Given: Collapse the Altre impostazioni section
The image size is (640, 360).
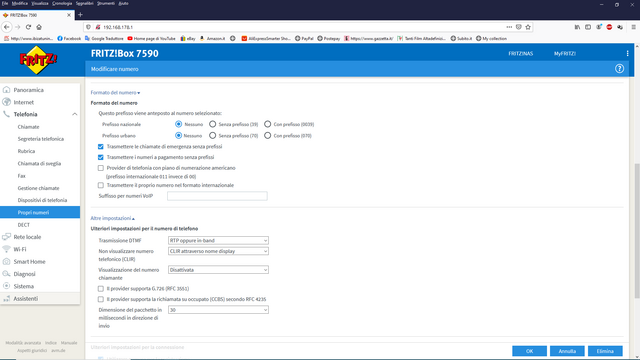Looking at the screenshot, I should [x=113, y=218].
